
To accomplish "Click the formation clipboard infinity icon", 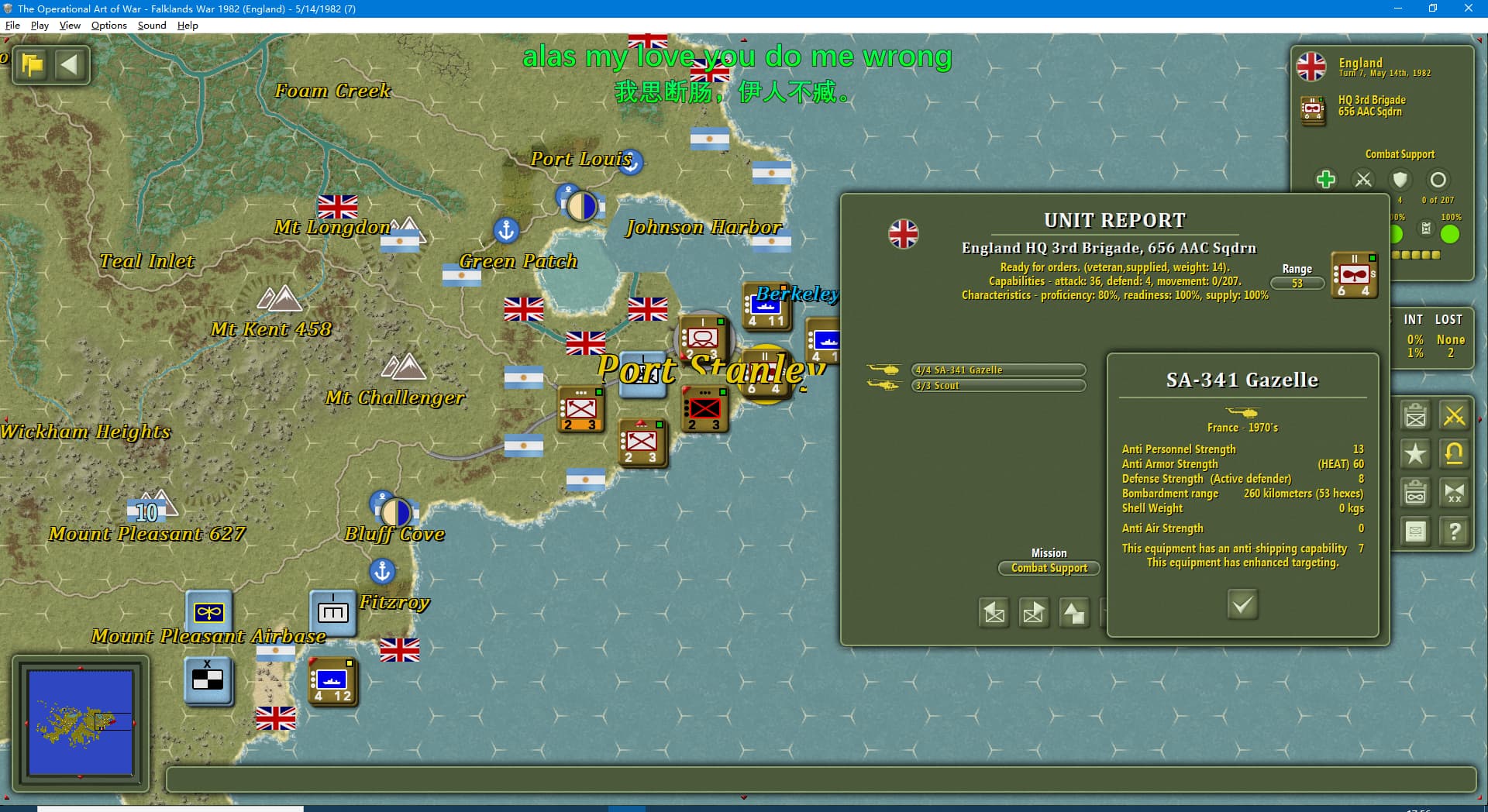I will pos(1416,493).
